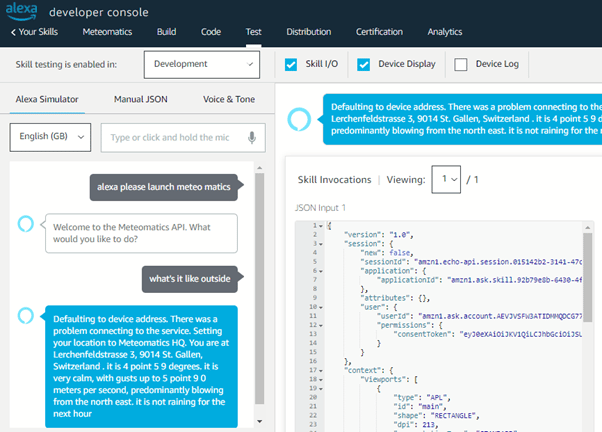This screenshot has height=432, width=602.
Task: Select the Alexa Simulator tab
Action: [x=47, y=99]
